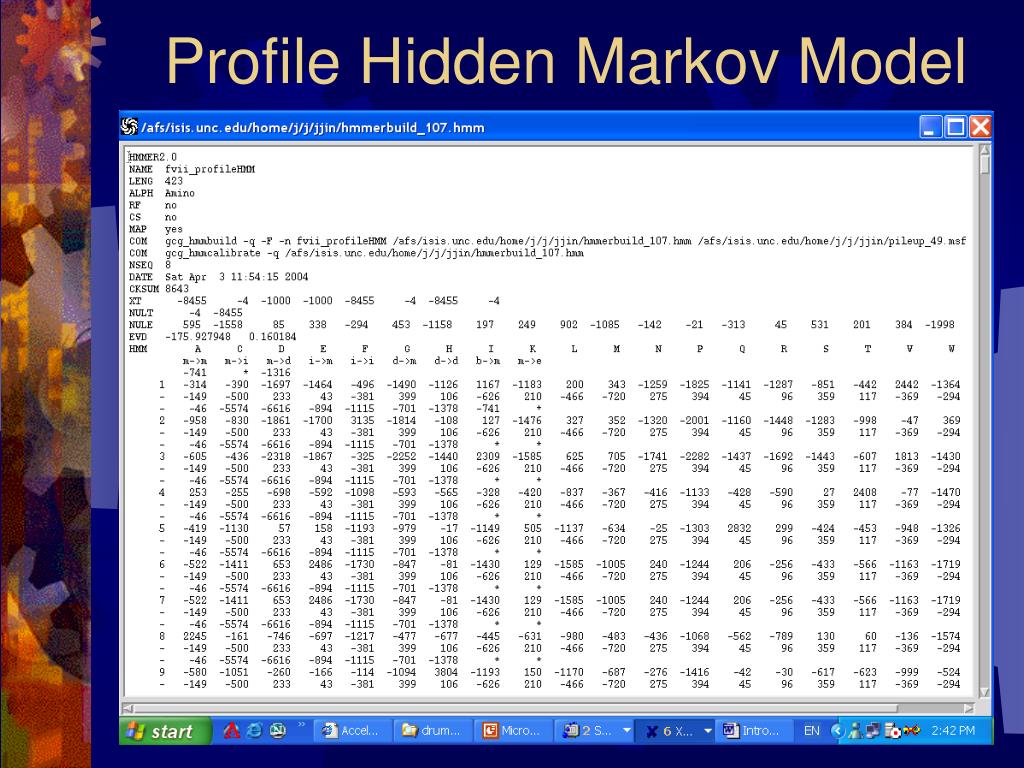Image resolution: width=1024 pixels, height=768 pixels.
Task: Launch the red Acrobat quick launch icon
Action: [x=231, y=731]
